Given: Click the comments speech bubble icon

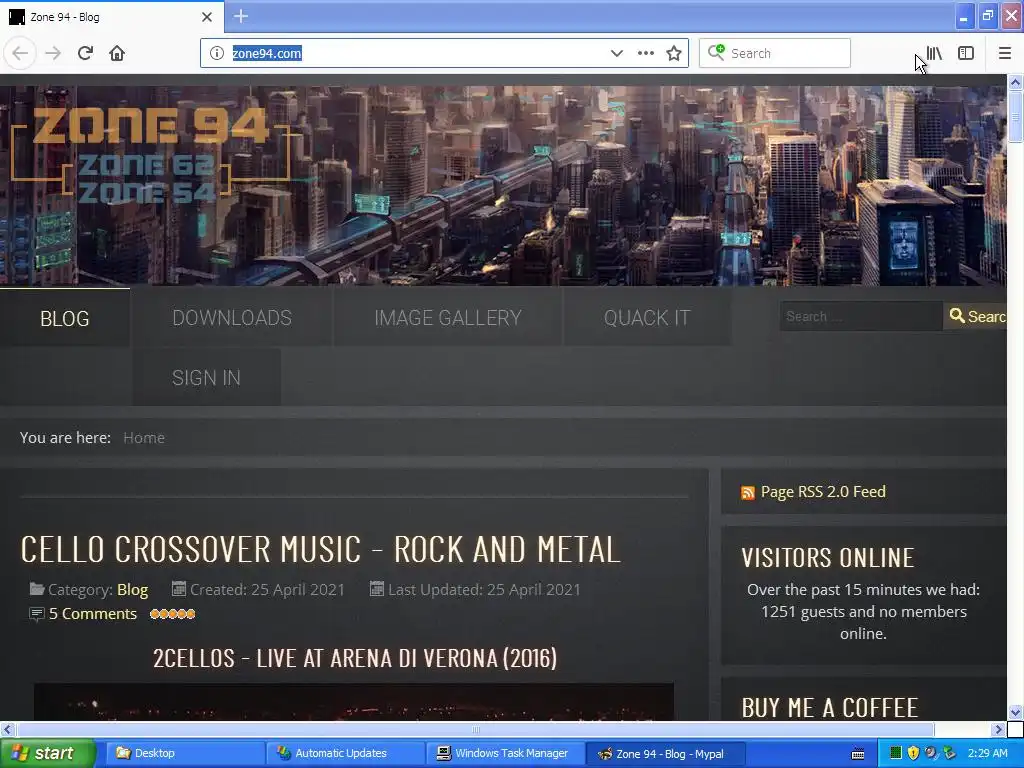Looking at the screenshot, I should tap(37, 614).
